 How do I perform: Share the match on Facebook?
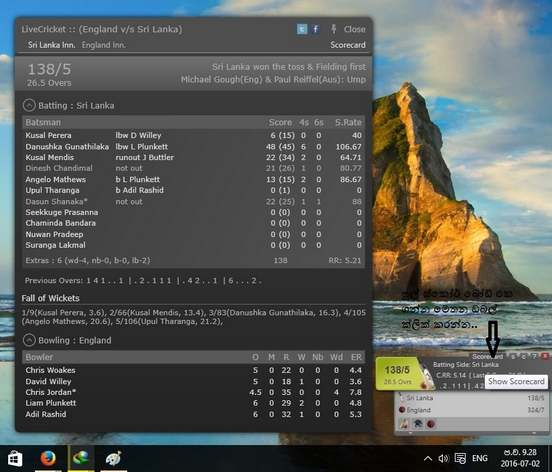pos(315,29)
